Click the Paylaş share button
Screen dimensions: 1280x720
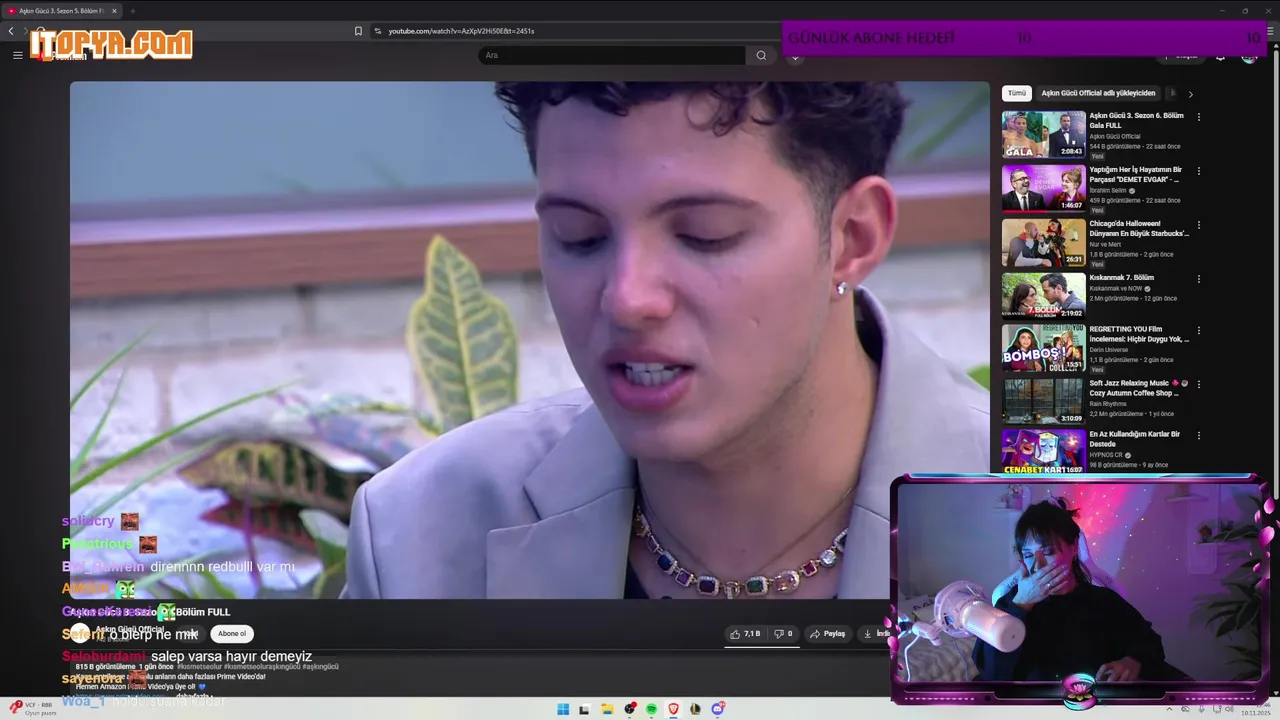[x=828, y=634]
